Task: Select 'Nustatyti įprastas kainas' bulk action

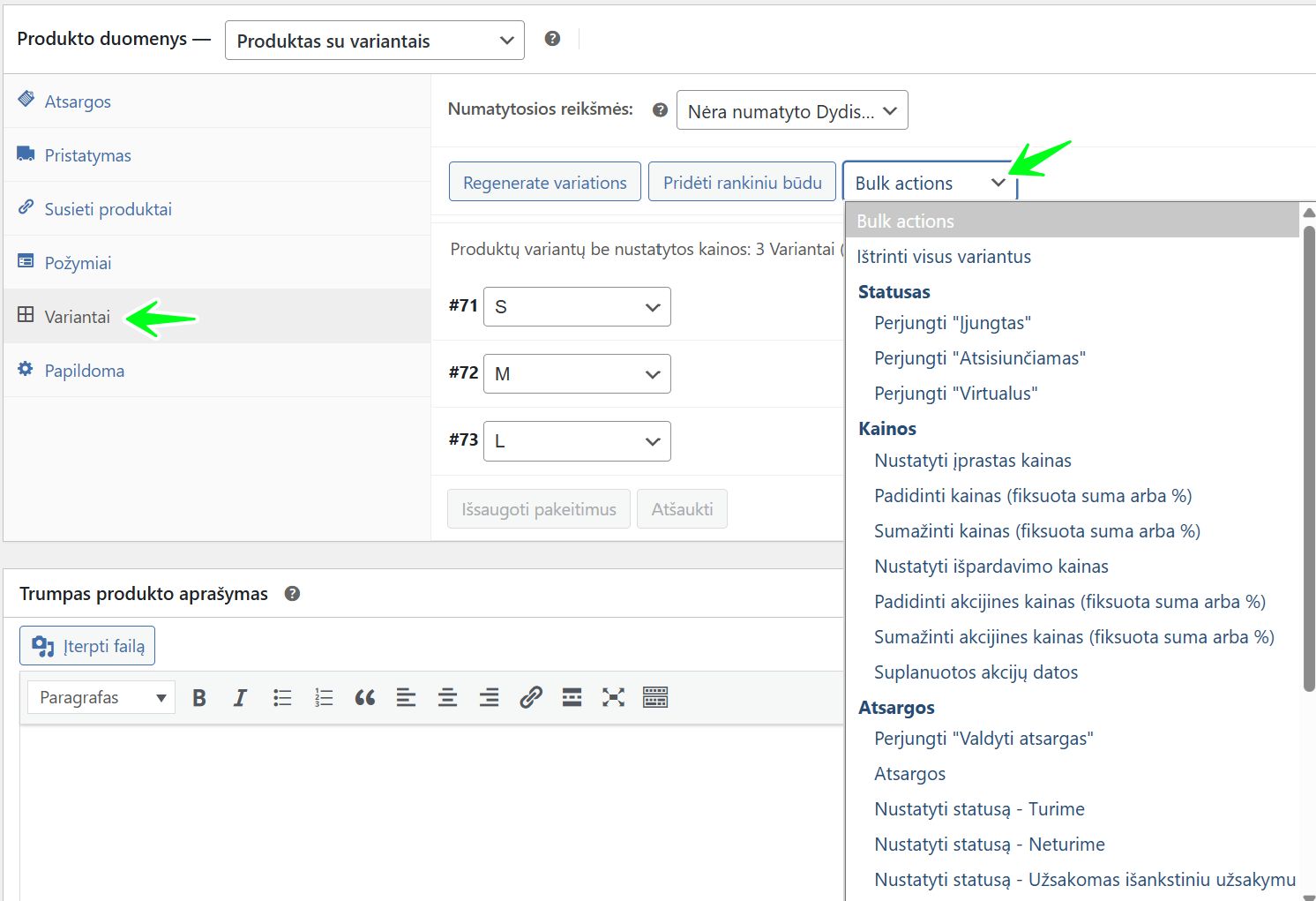Action: (x=972, y=461)
